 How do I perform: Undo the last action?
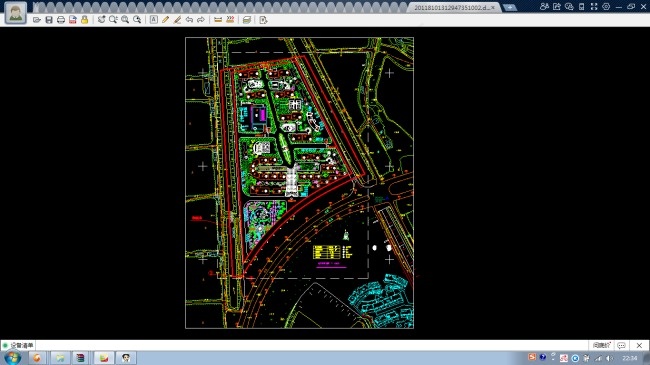pyautogui.click(x=189, y=20)
